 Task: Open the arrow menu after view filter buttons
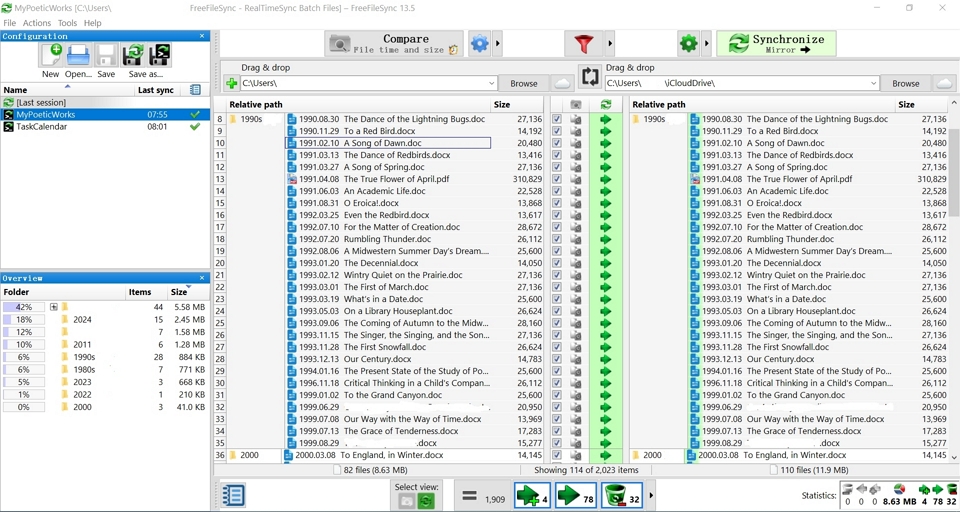click(x=651, y=495)
